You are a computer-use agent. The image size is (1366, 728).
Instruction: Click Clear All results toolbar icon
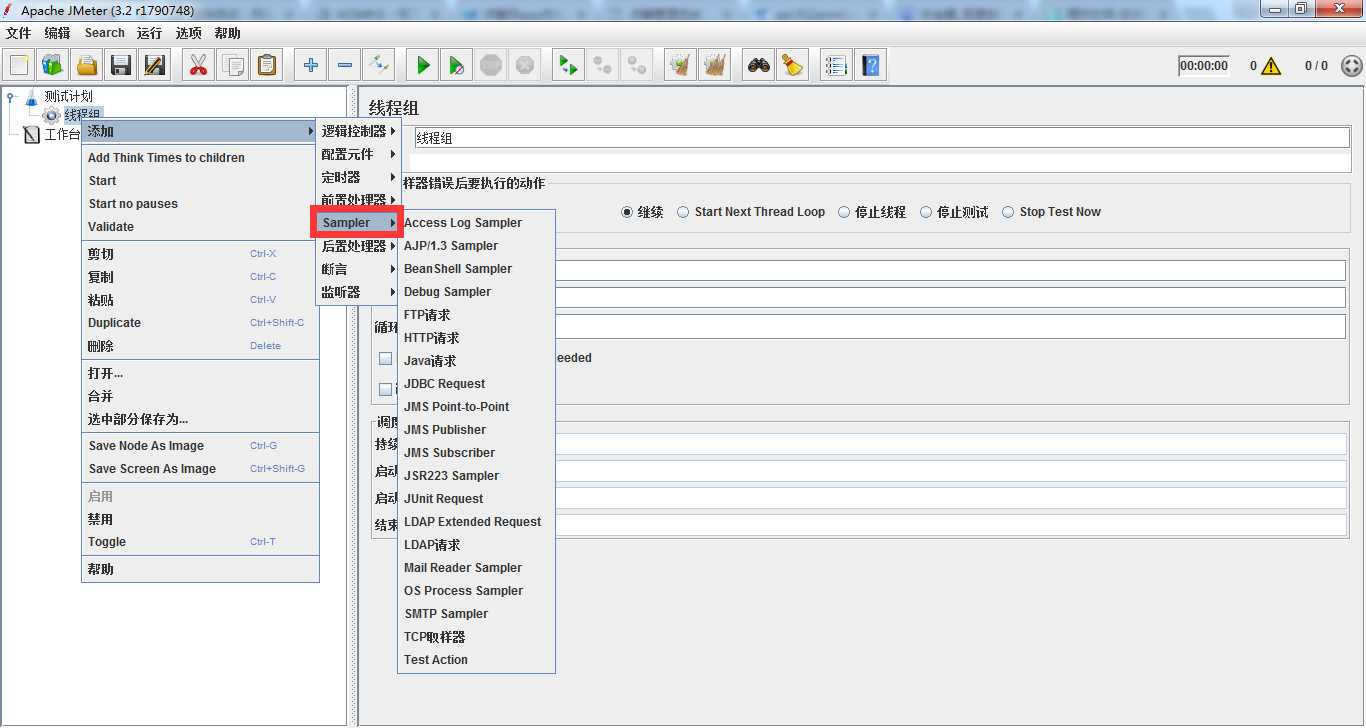(715, 66)
